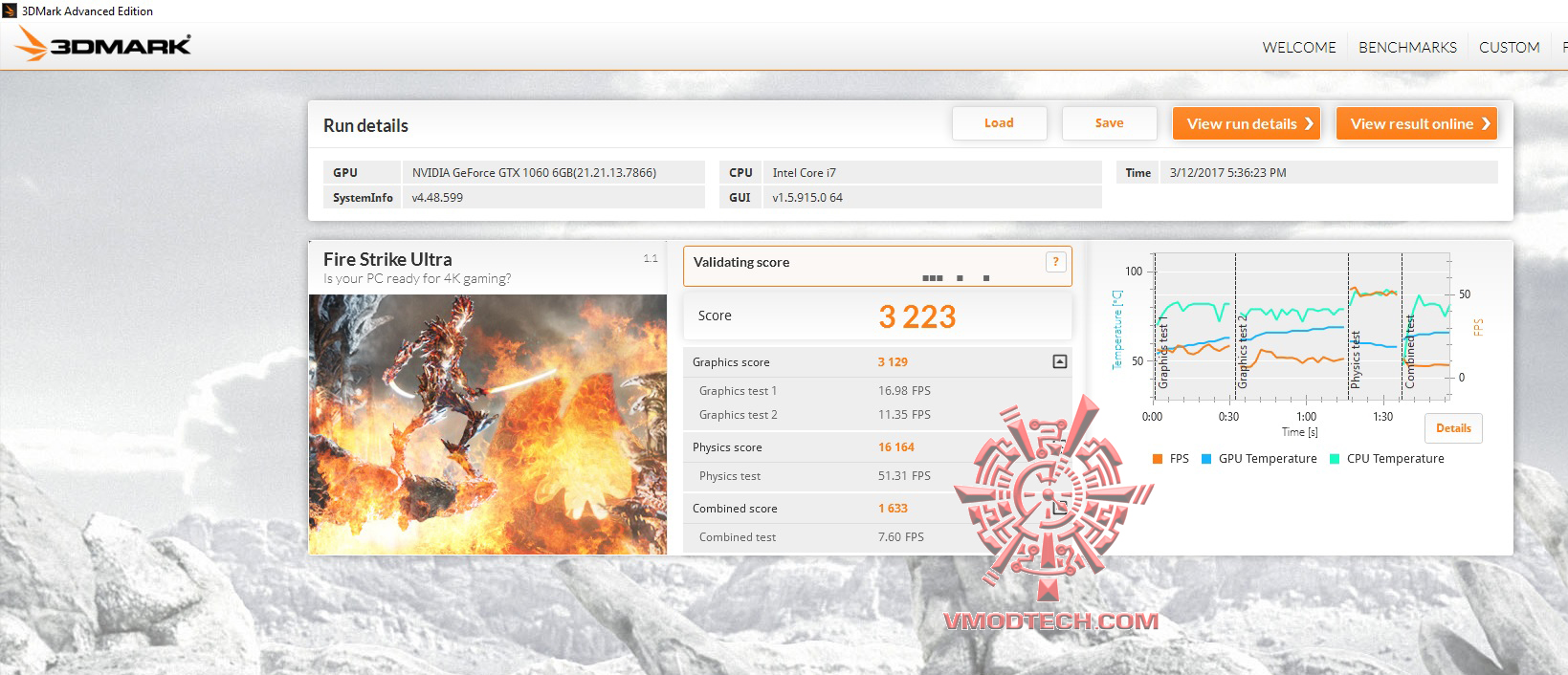
Task: Click the Combined score value 1 633
Action: [x=893, y=509]
